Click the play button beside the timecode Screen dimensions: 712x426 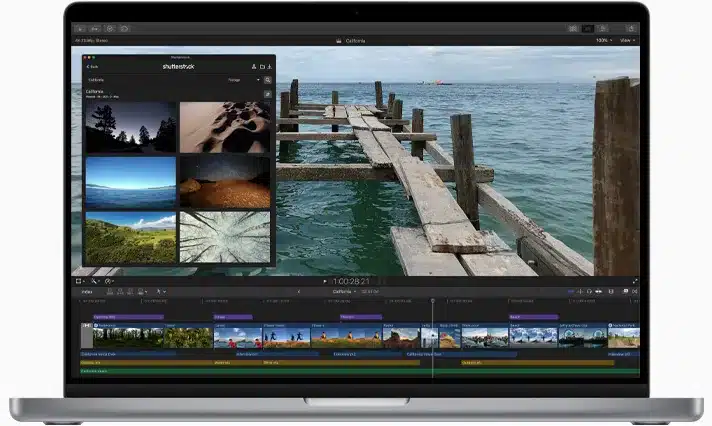coord(325,282)
